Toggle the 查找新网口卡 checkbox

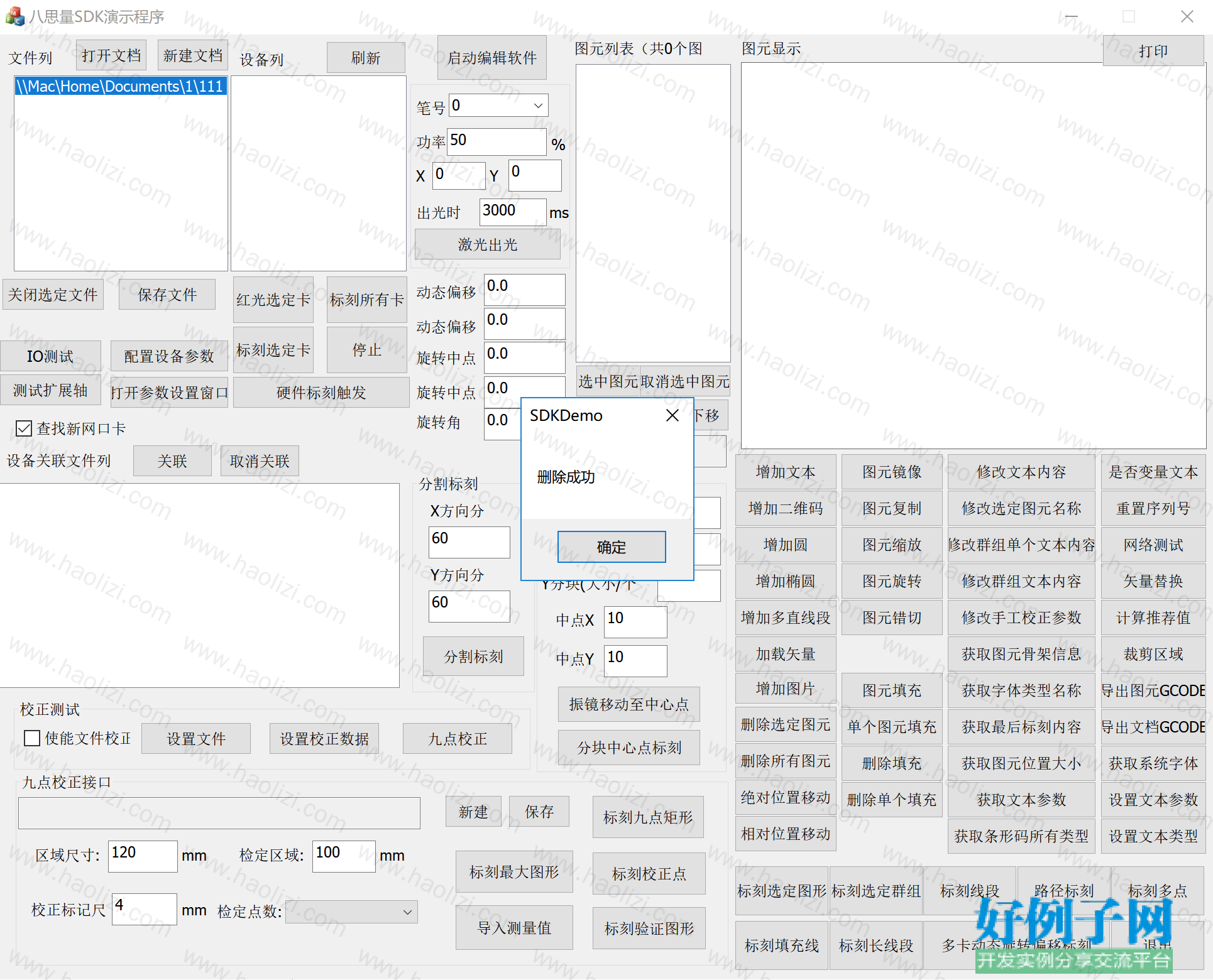tap(24, 428)
